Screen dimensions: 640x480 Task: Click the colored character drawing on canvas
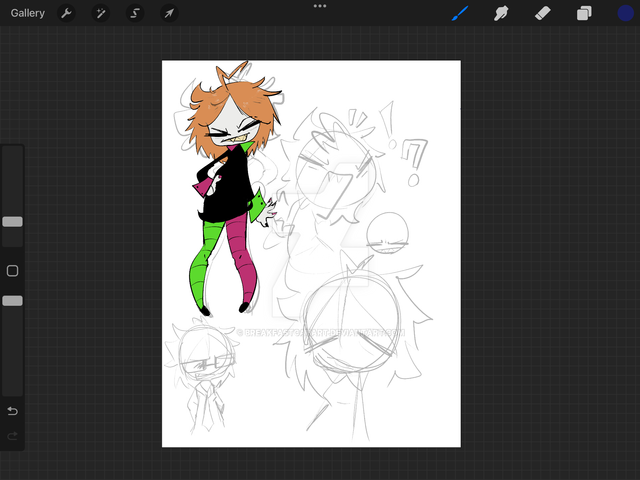tap(231, 188)
